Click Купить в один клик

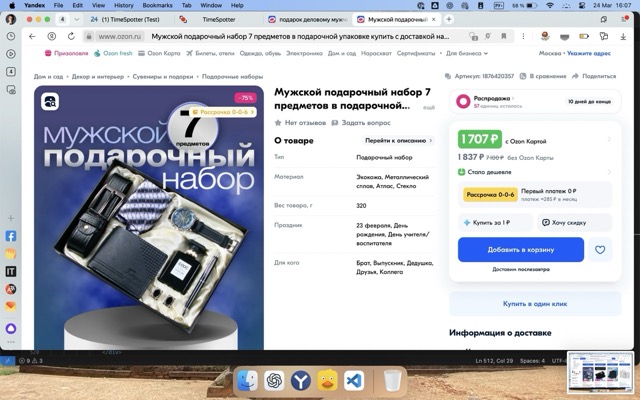535,304
